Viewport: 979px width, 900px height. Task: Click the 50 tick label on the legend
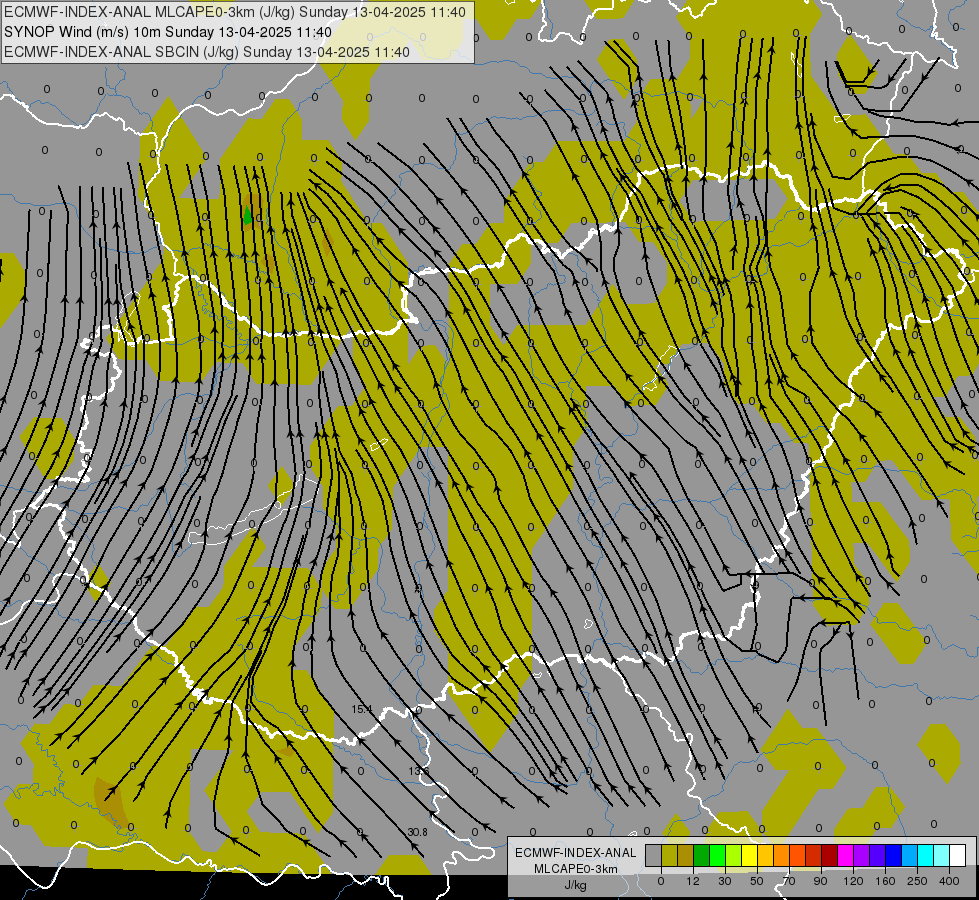coord(757,881)
